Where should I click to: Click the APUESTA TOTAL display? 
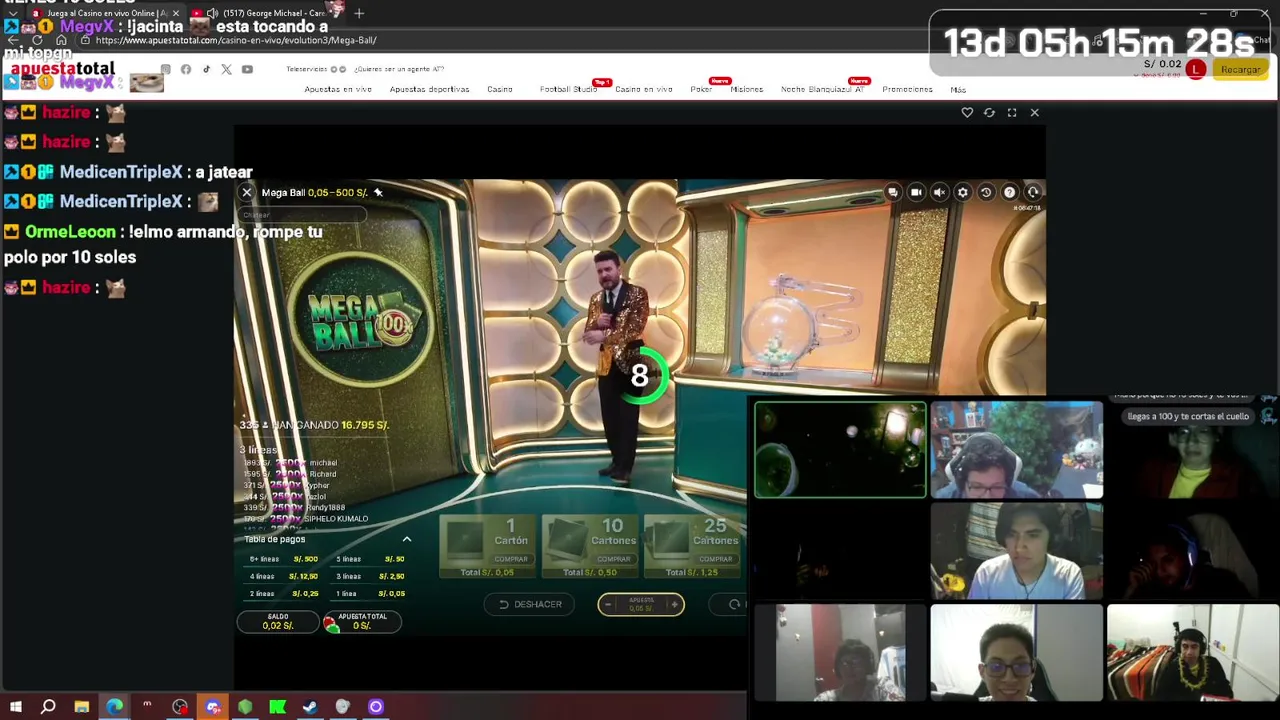(x=361, y=622)
